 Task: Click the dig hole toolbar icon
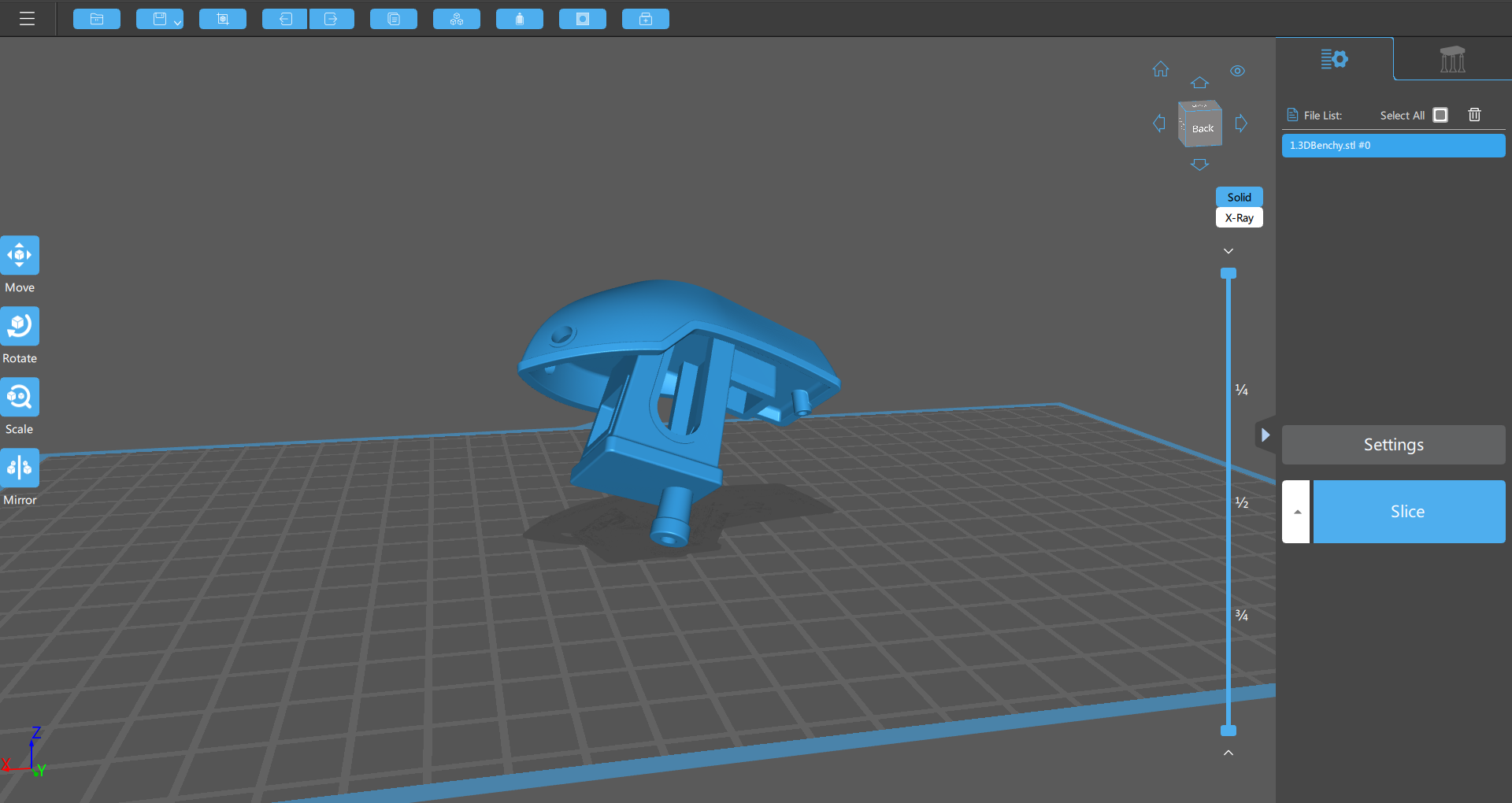tap(583, 19)
